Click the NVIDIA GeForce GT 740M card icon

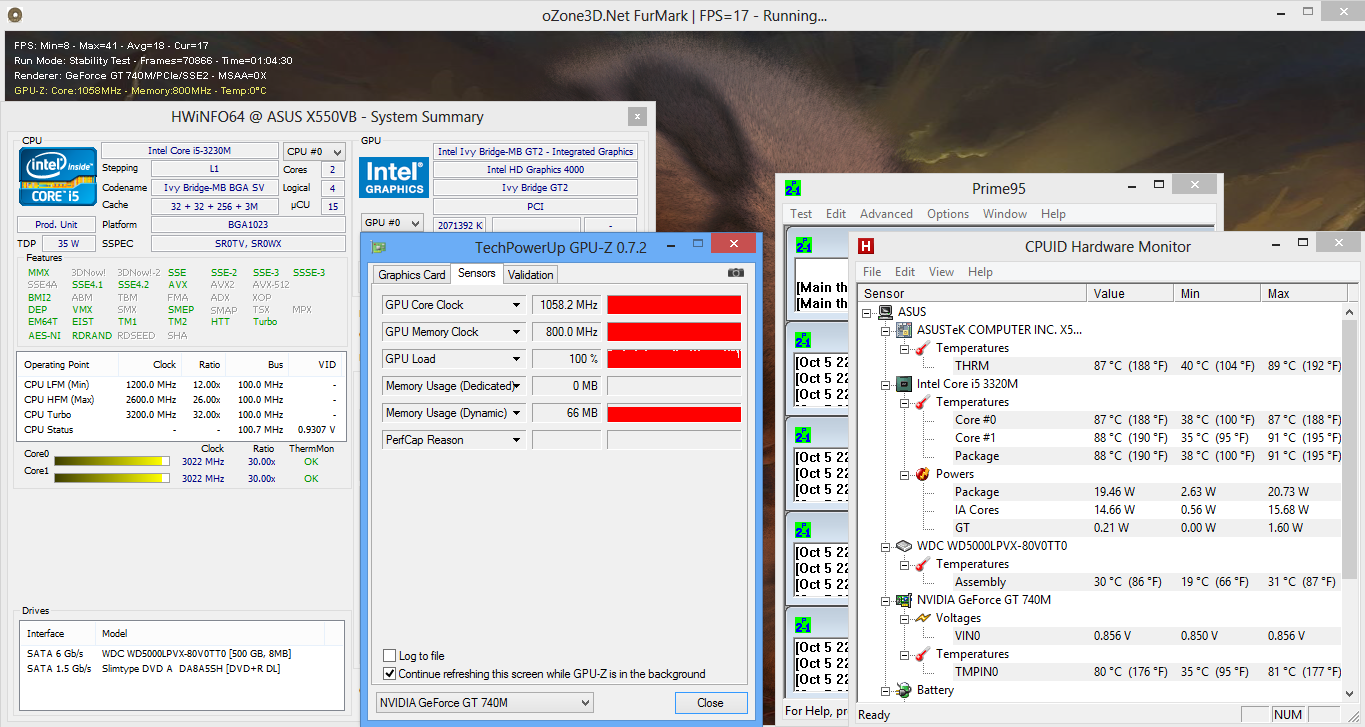[x=904, y=600]
